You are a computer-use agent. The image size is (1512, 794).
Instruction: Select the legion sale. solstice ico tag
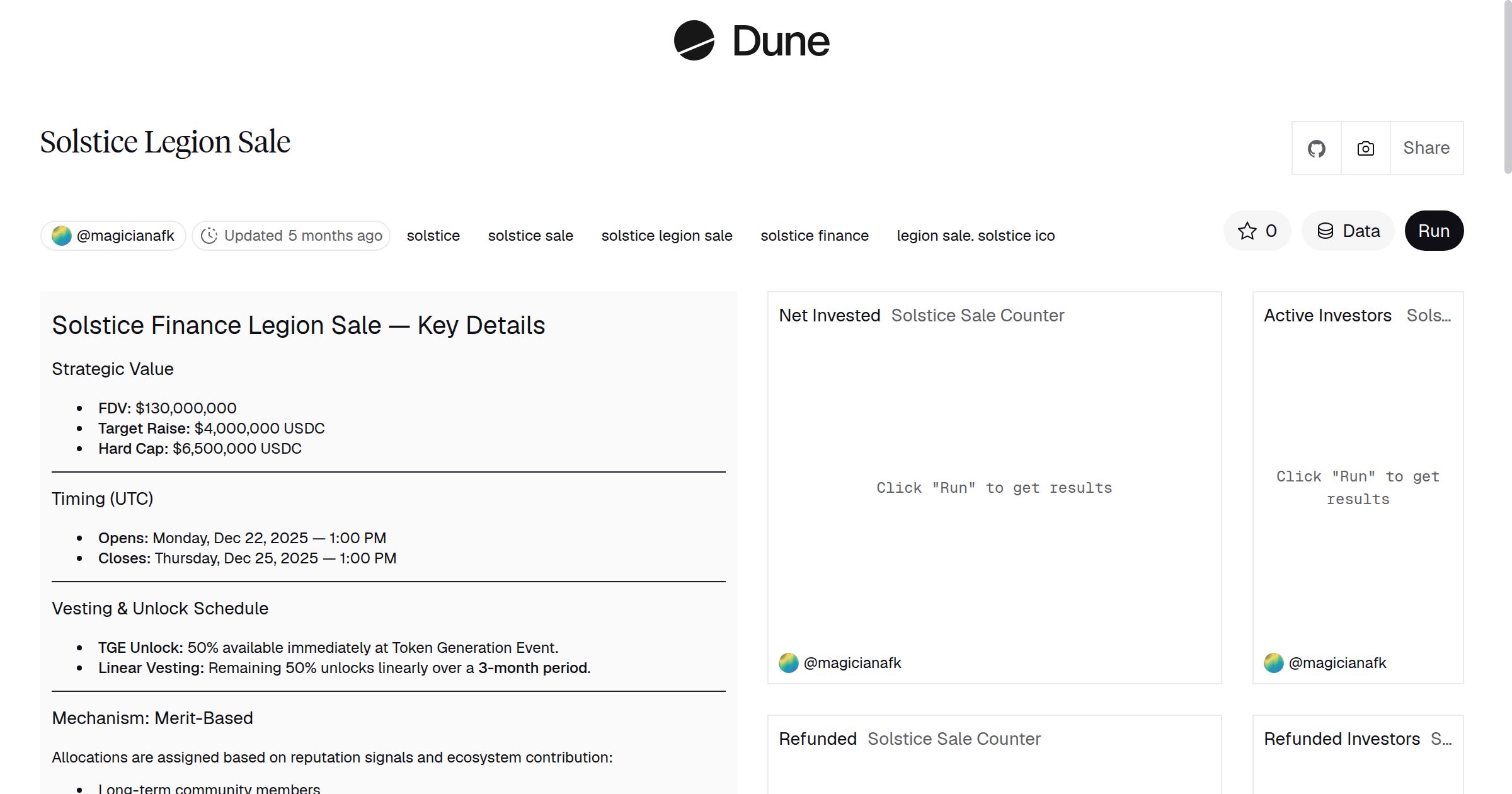pos(976,236)
